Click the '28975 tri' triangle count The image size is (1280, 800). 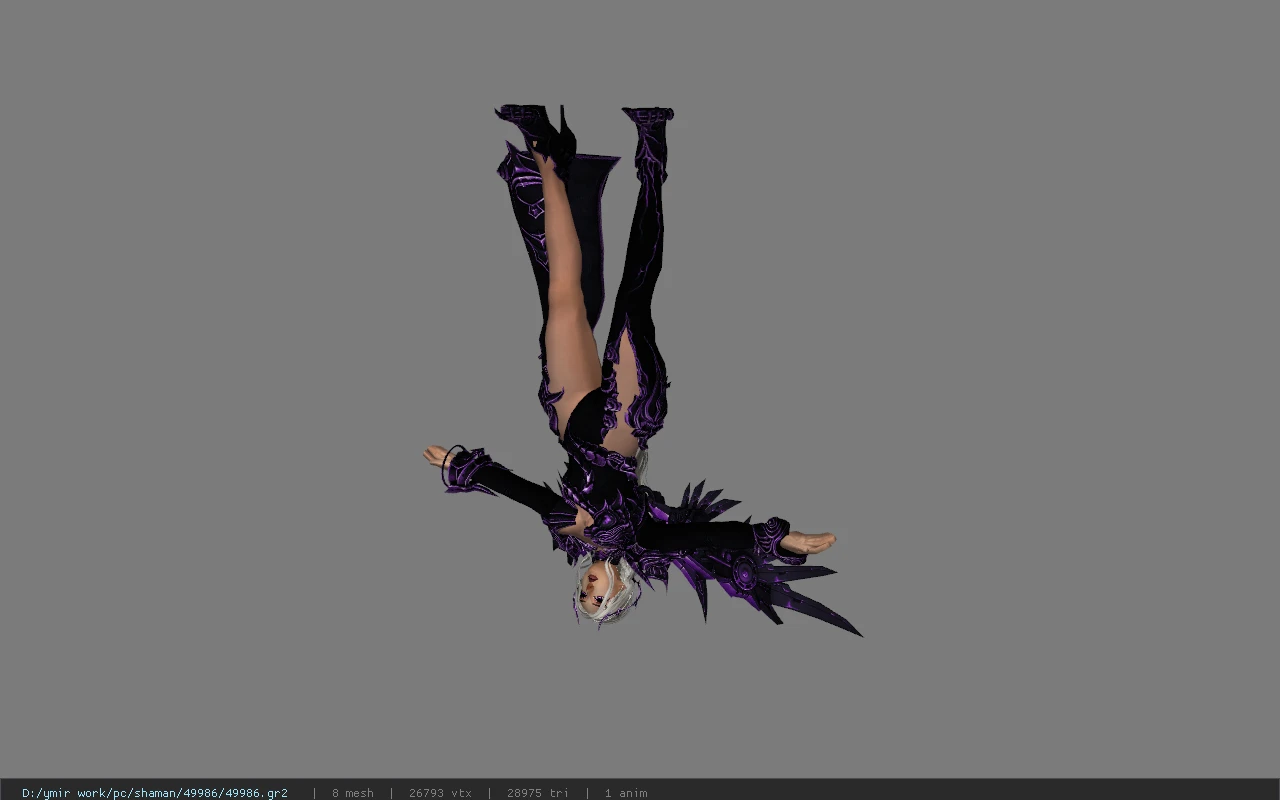click(x=538, y=793)
